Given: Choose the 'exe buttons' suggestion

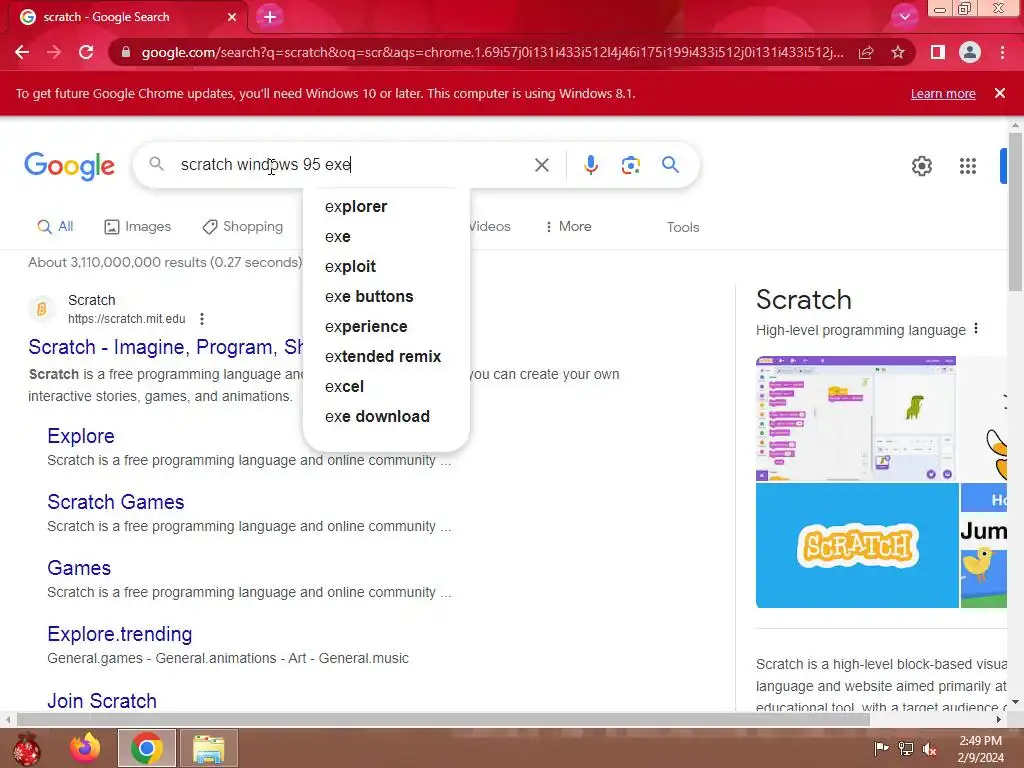Looking at the screenshot, I should (386, 296).
